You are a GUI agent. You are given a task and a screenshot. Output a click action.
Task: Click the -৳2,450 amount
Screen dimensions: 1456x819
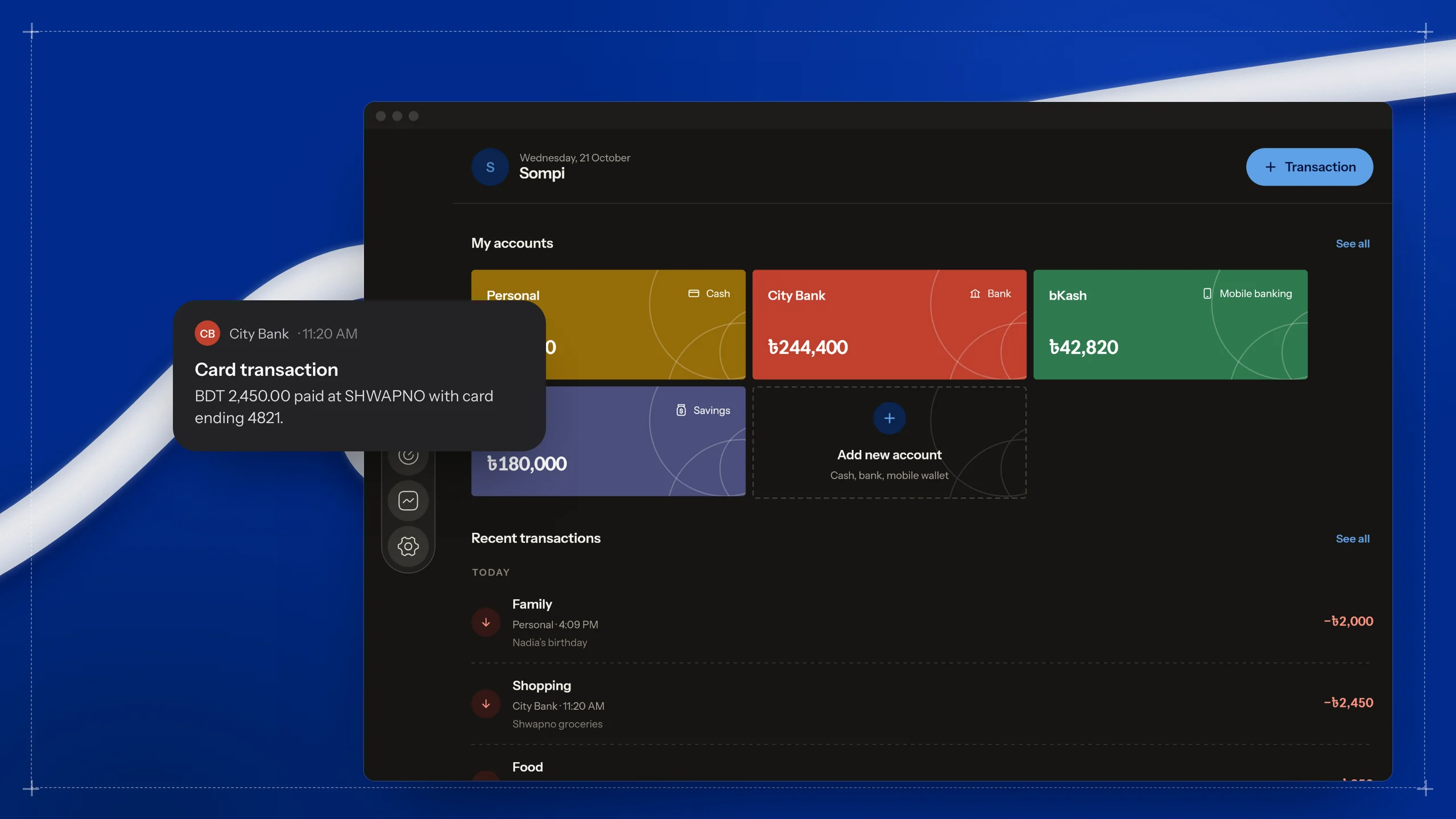(1348, 702)
